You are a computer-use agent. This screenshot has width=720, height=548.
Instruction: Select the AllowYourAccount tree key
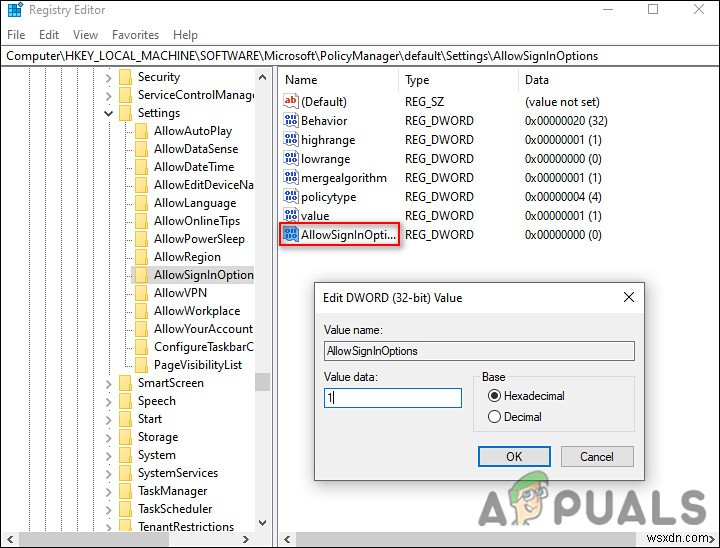coord(203,329)
